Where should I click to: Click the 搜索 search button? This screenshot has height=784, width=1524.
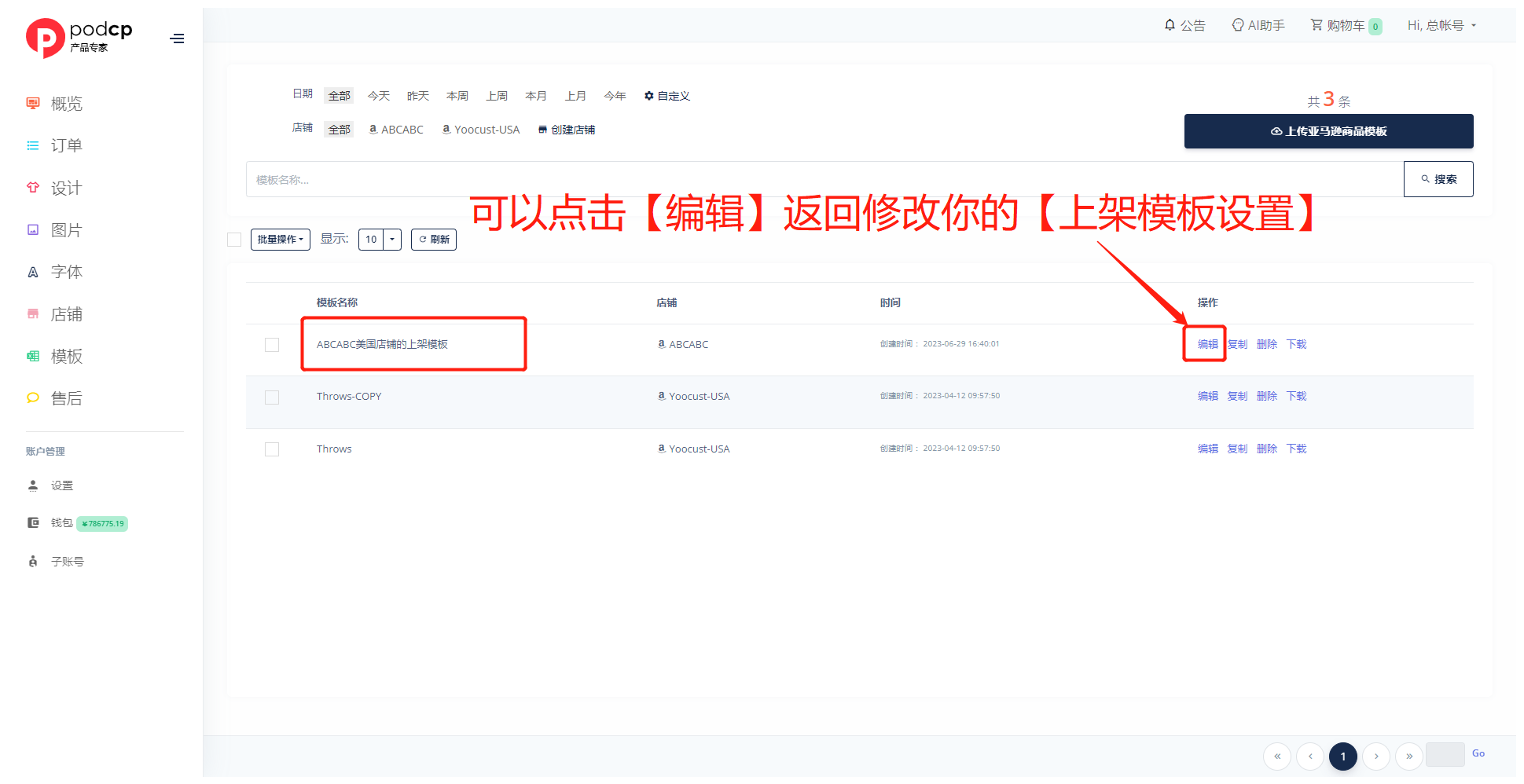point(1438,179)
